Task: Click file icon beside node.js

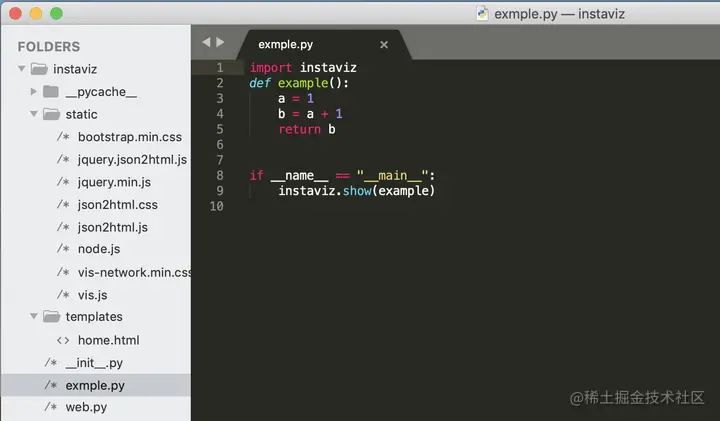Action: coord(63,249)
